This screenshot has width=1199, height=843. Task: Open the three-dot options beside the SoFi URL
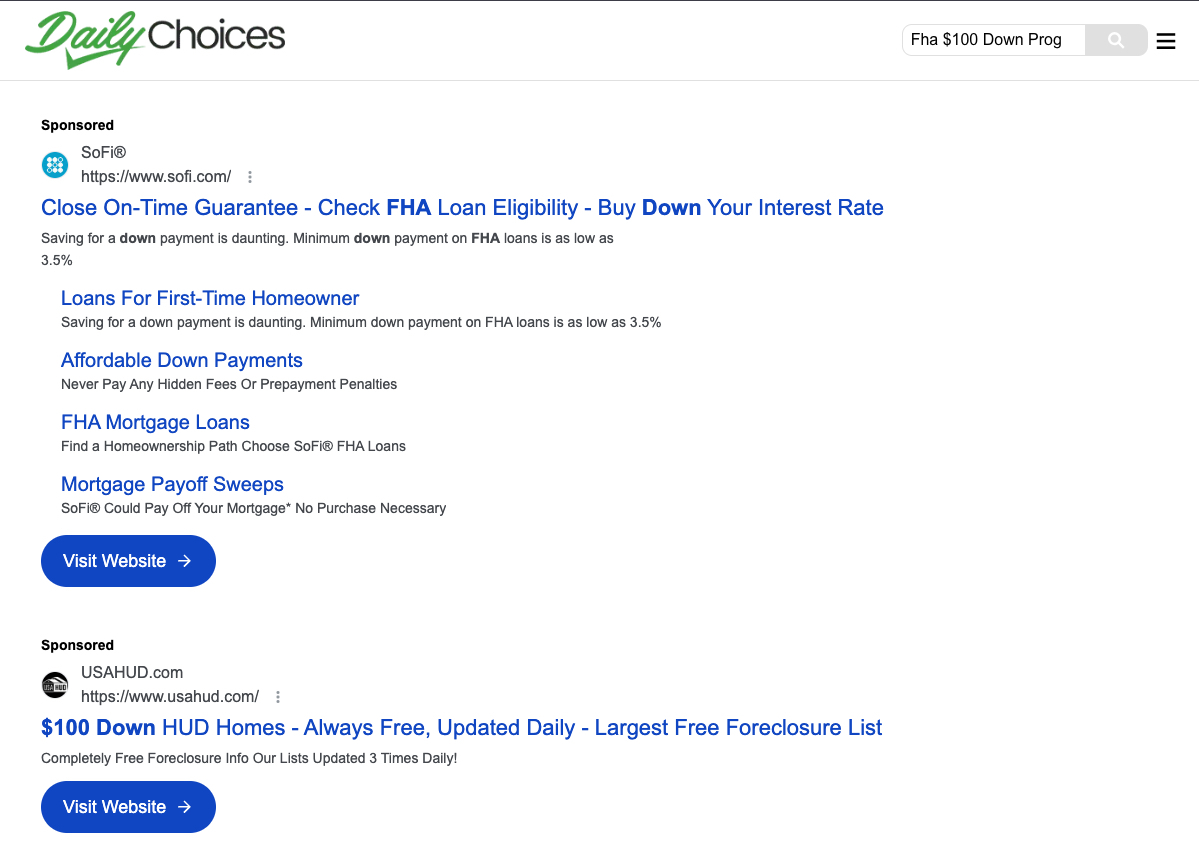click(249, 176)
